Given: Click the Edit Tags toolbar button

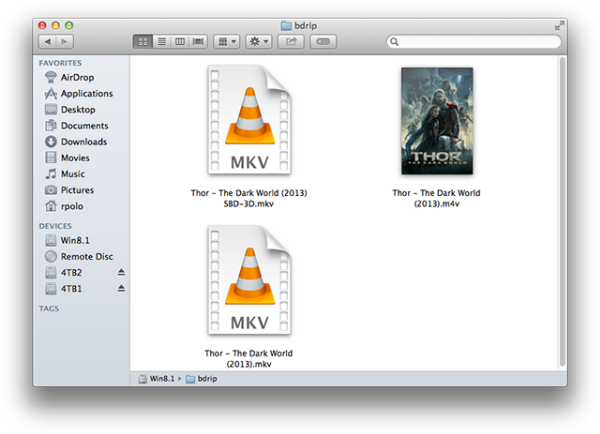Looking at the screenshot, I should (x=323, y=41).
